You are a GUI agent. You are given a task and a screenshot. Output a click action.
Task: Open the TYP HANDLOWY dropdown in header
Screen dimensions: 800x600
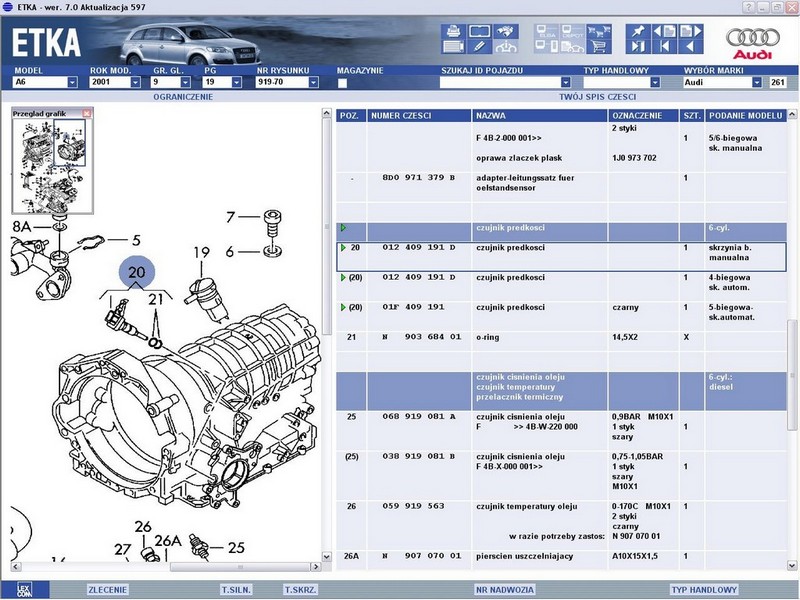tap(655, 82)
